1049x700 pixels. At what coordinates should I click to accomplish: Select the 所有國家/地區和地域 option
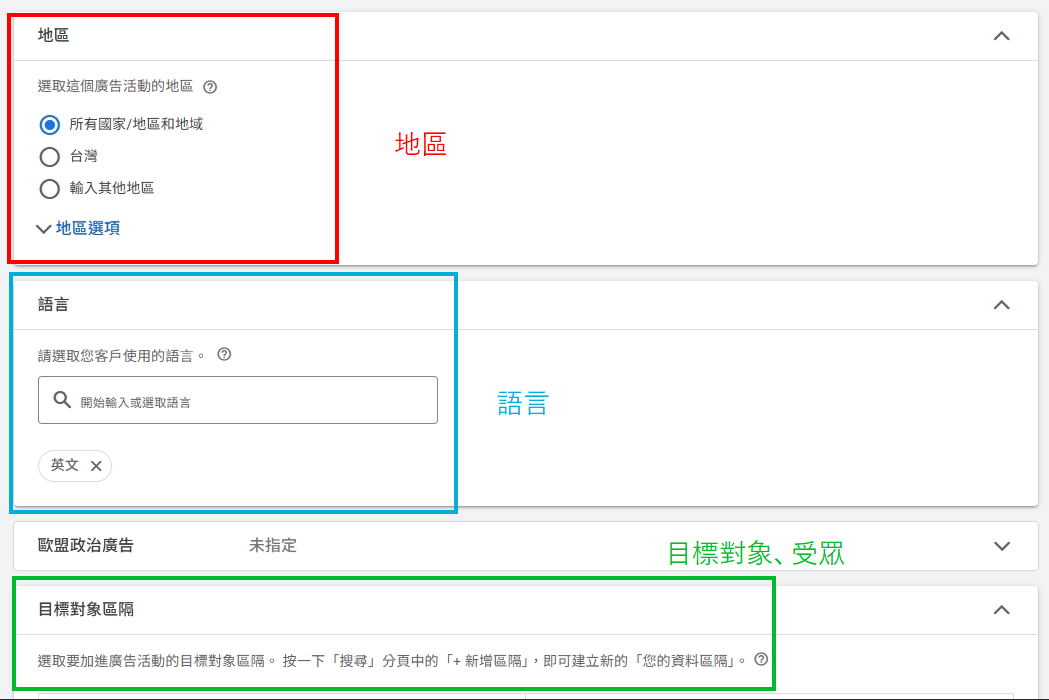tap(49, 124)
